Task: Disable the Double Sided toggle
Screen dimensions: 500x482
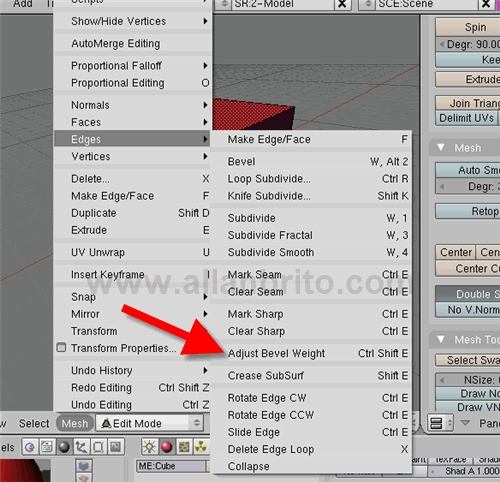Action: click(468, 294)
